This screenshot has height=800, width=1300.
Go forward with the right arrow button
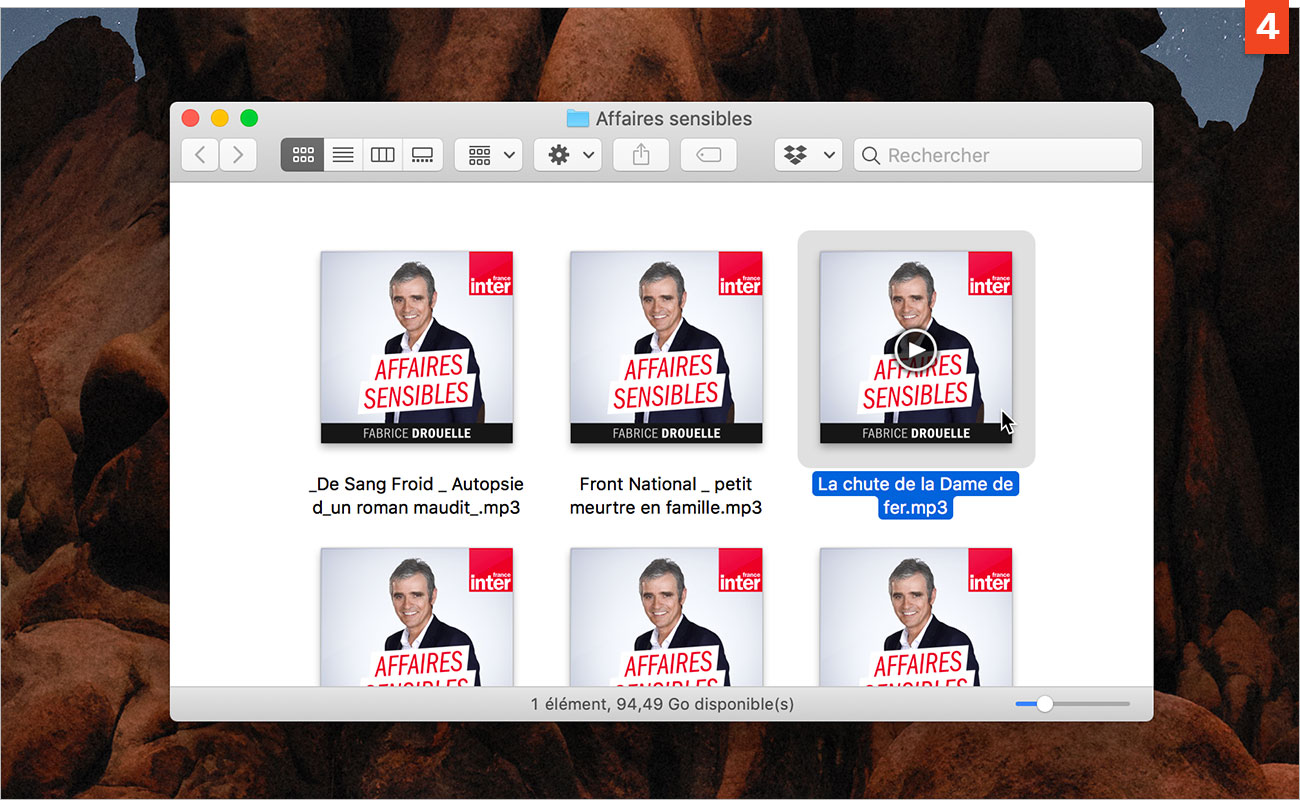pyautogui.click(x=238, y=155)
